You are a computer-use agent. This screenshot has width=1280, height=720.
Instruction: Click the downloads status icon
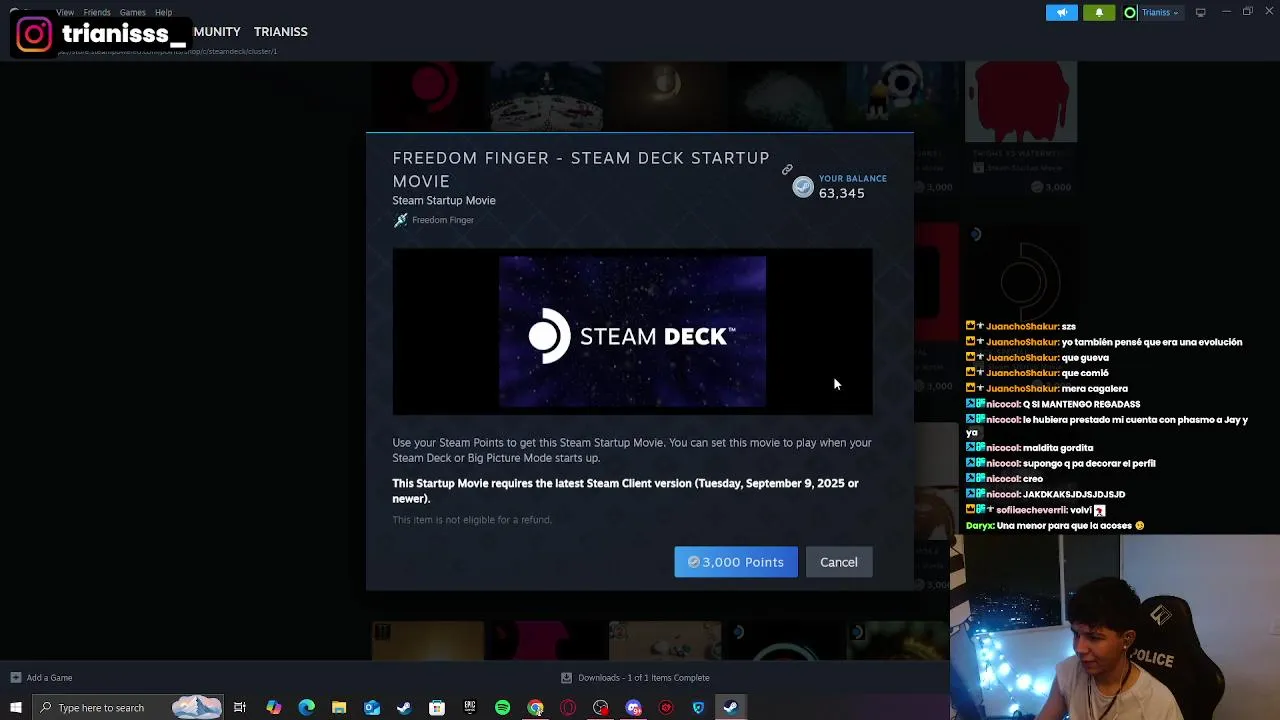[566, 678]
